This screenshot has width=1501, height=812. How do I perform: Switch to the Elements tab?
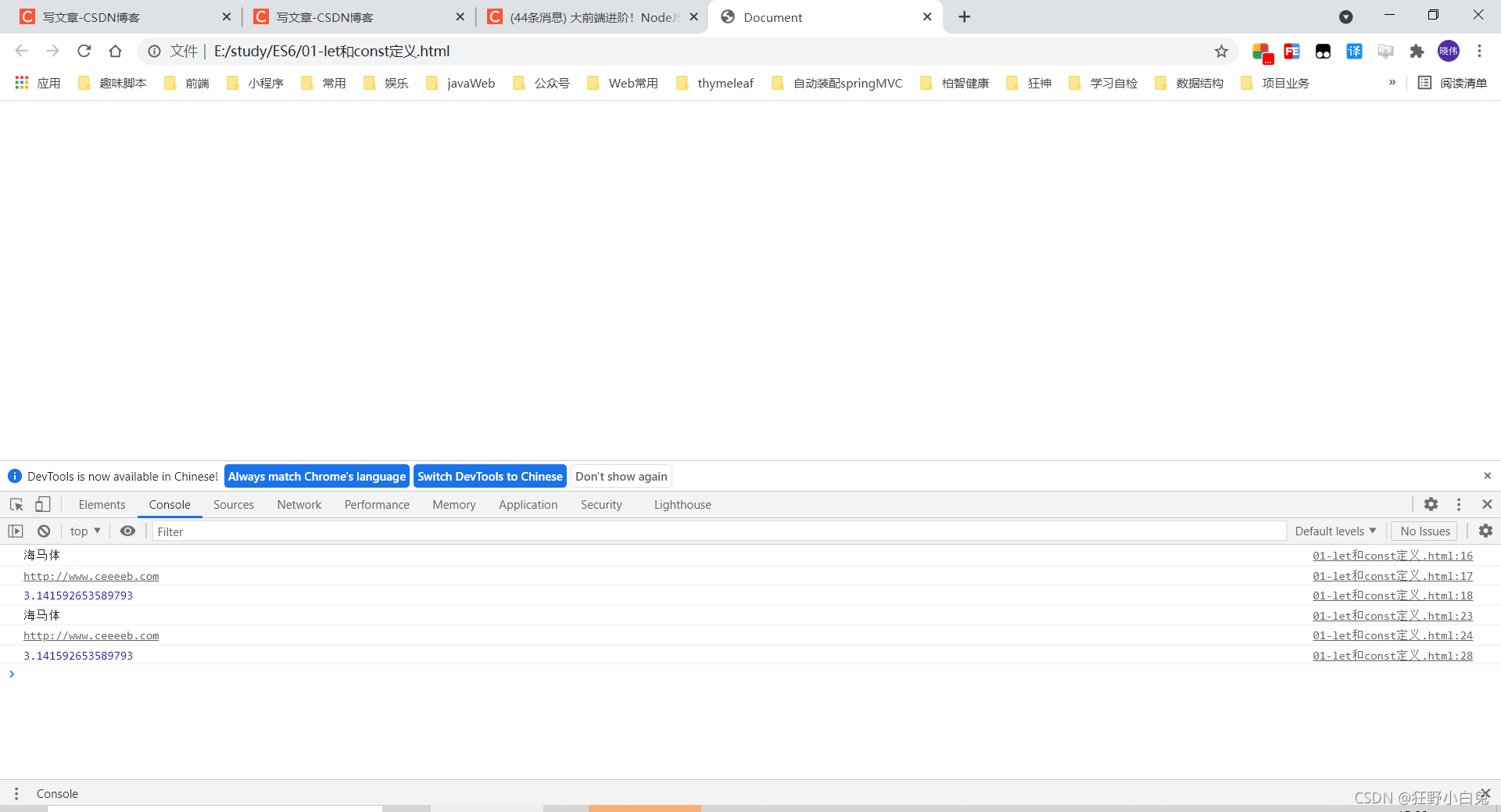click(x=102, y=505)
